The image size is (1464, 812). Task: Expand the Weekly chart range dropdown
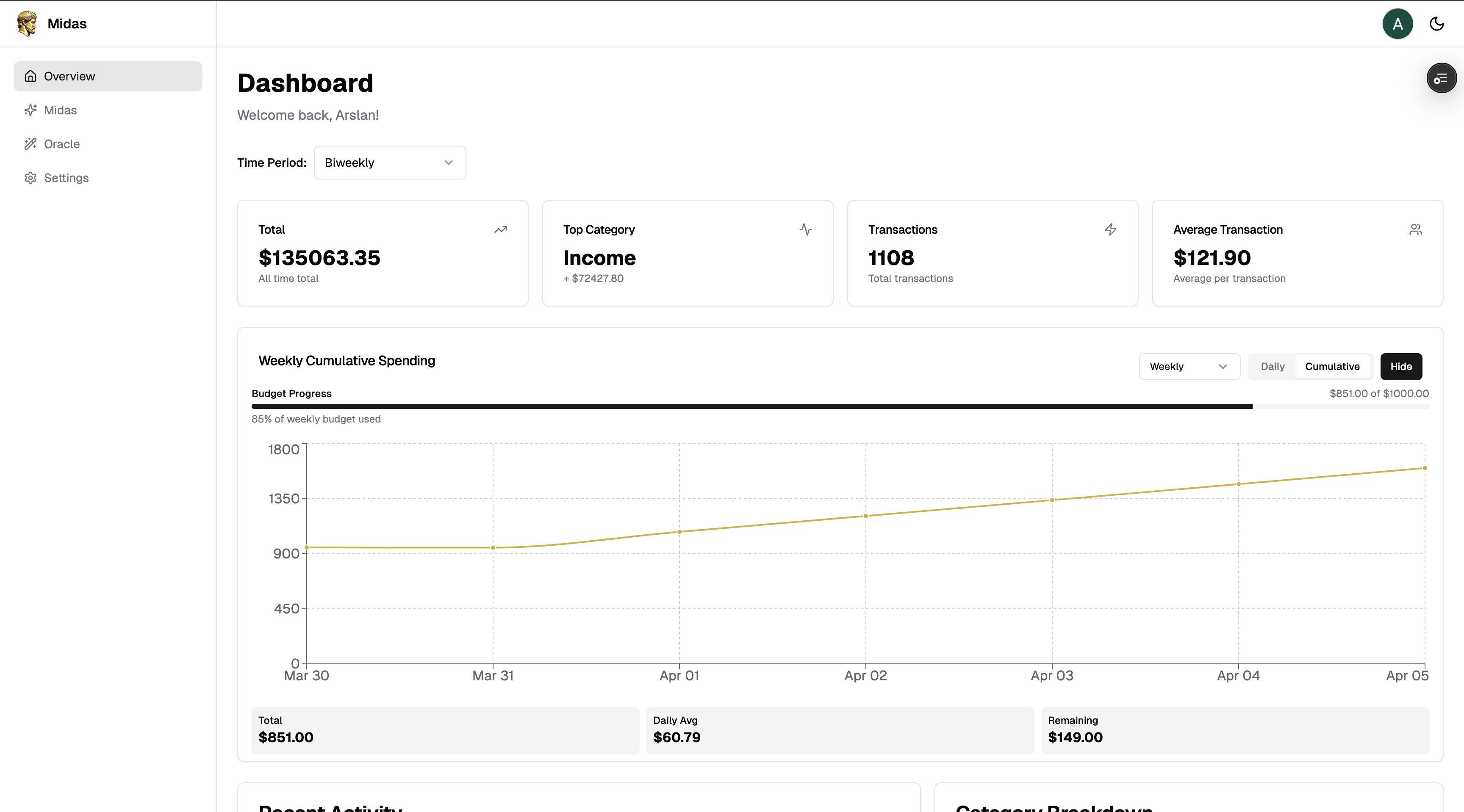pyautogui.click(x=1189, y=366)
